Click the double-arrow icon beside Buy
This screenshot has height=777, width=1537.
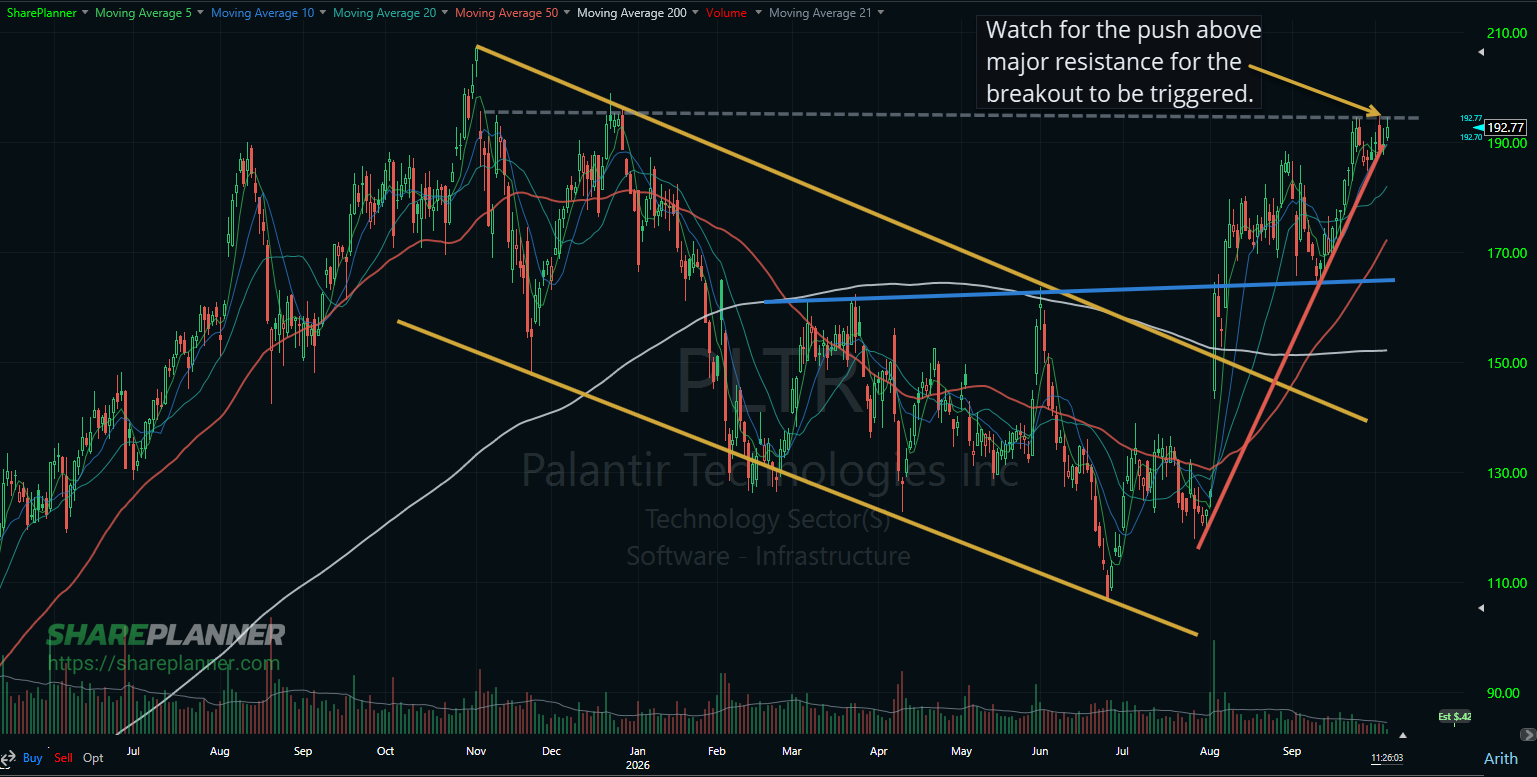pos(10,758)
